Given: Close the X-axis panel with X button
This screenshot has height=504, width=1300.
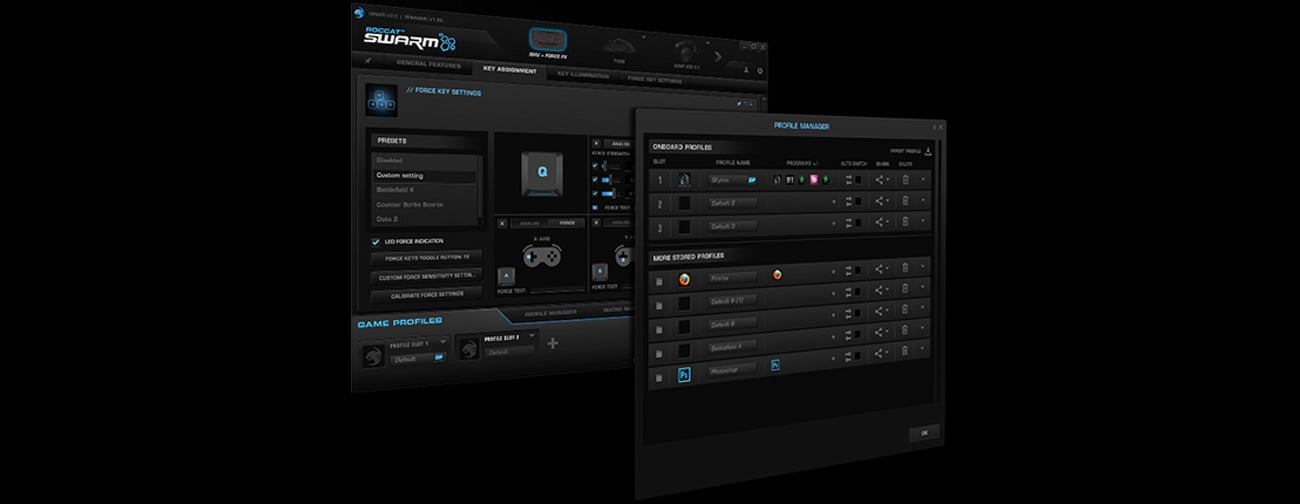Looking at the screenshot, I should 503,223.
